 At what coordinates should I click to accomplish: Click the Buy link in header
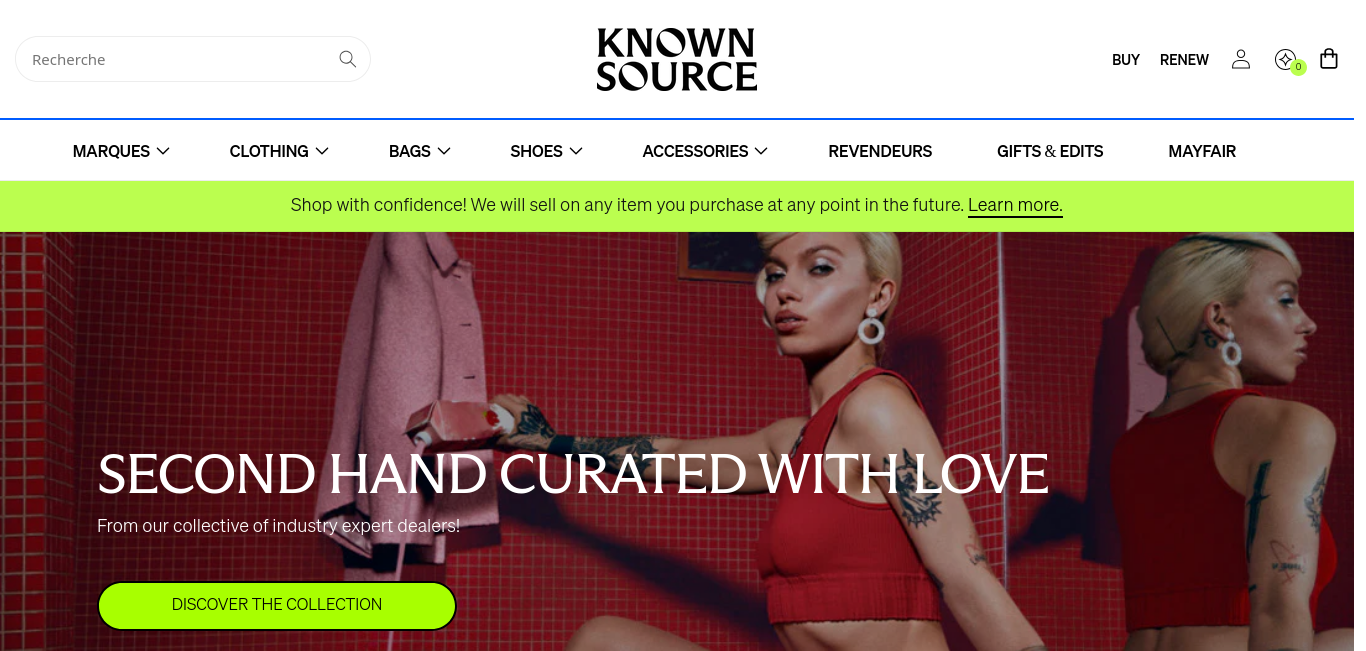coord(1126,60)
